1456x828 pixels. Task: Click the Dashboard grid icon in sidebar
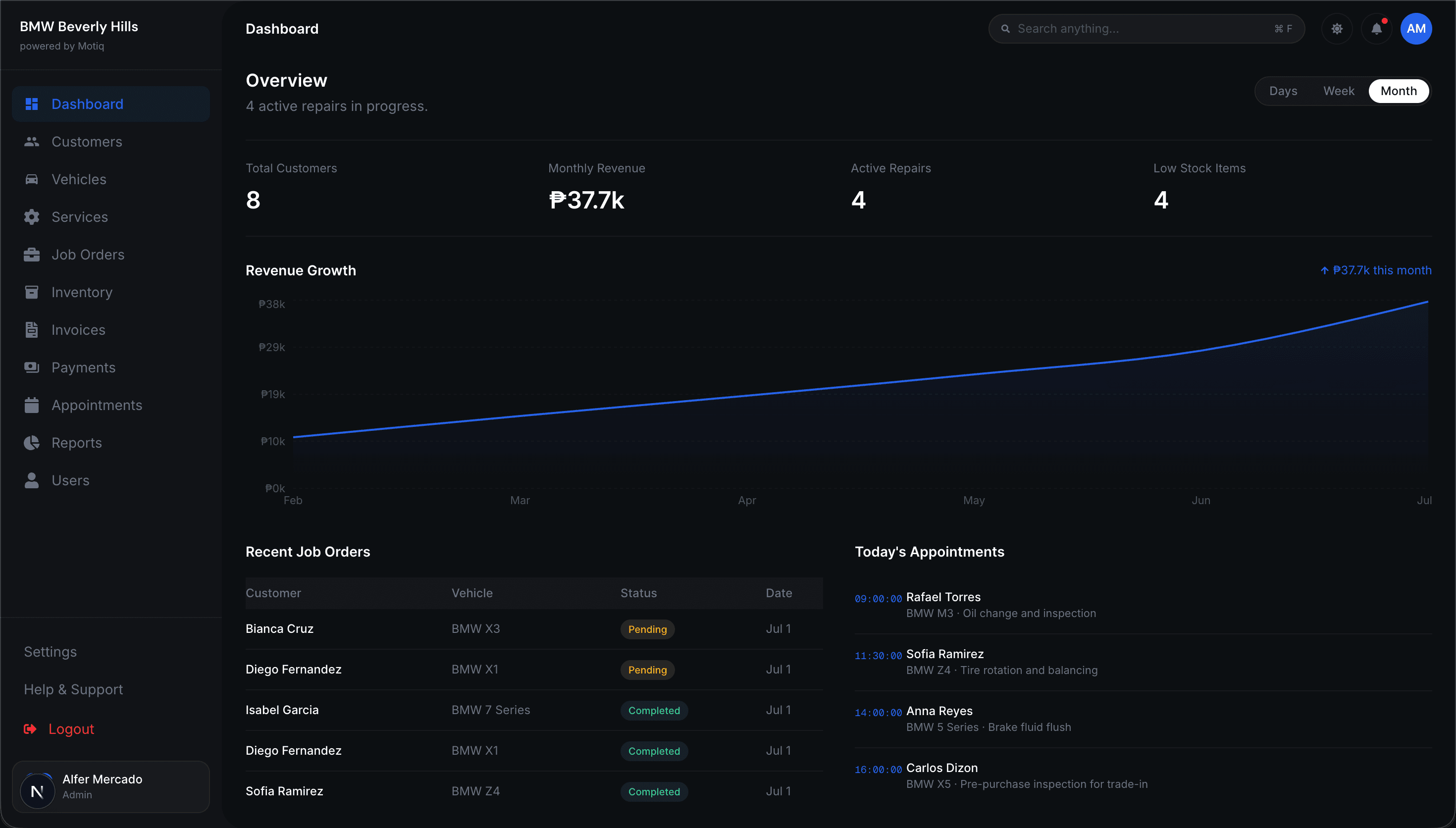click(x=32, y=104)
